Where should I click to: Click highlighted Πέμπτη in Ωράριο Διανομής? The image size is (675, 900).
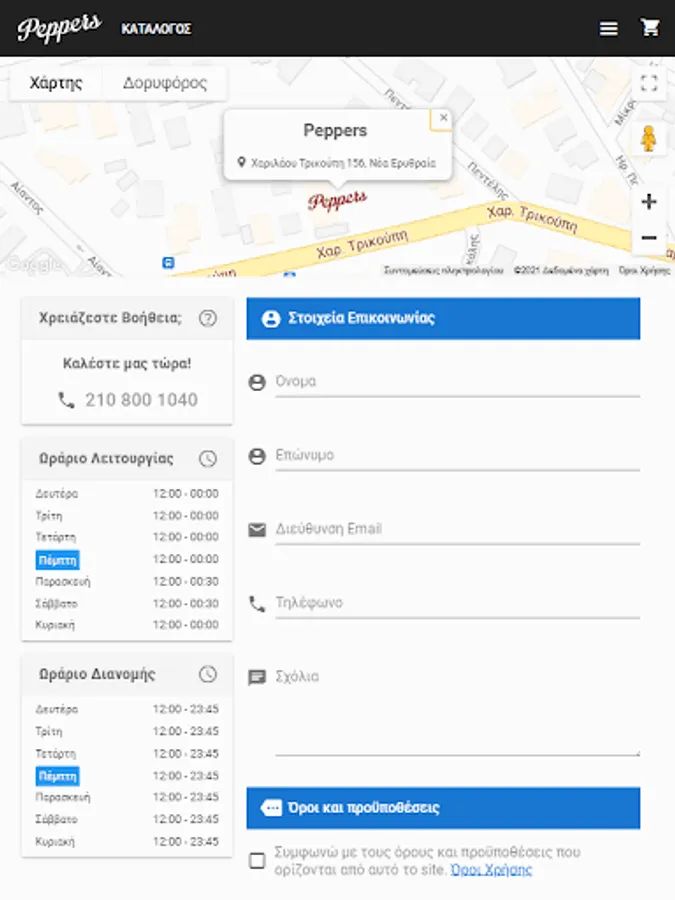[x=57, y=777]
